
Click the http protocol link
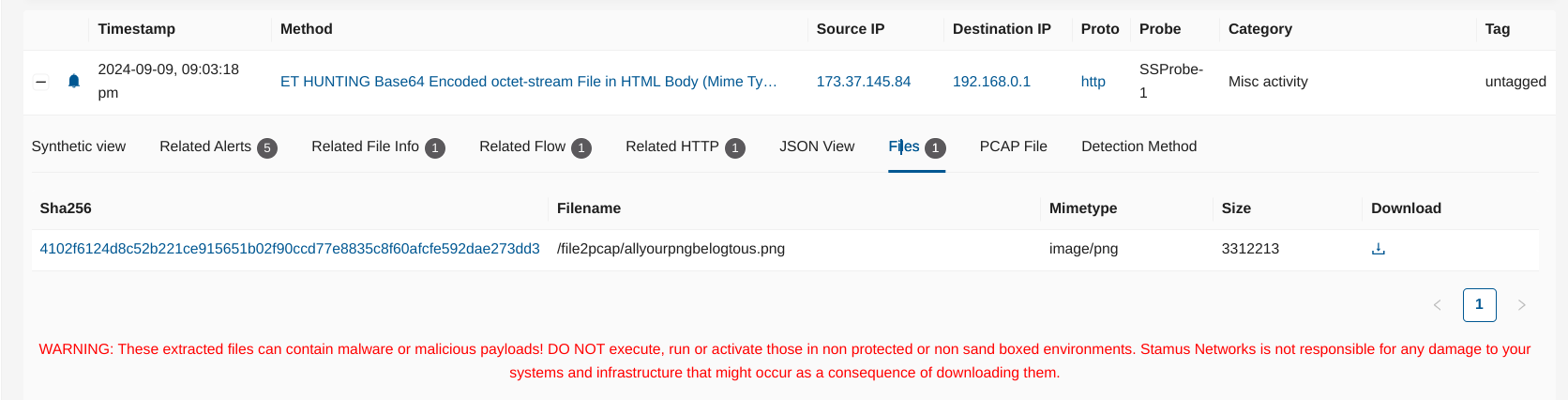[x=1093, y=82]
